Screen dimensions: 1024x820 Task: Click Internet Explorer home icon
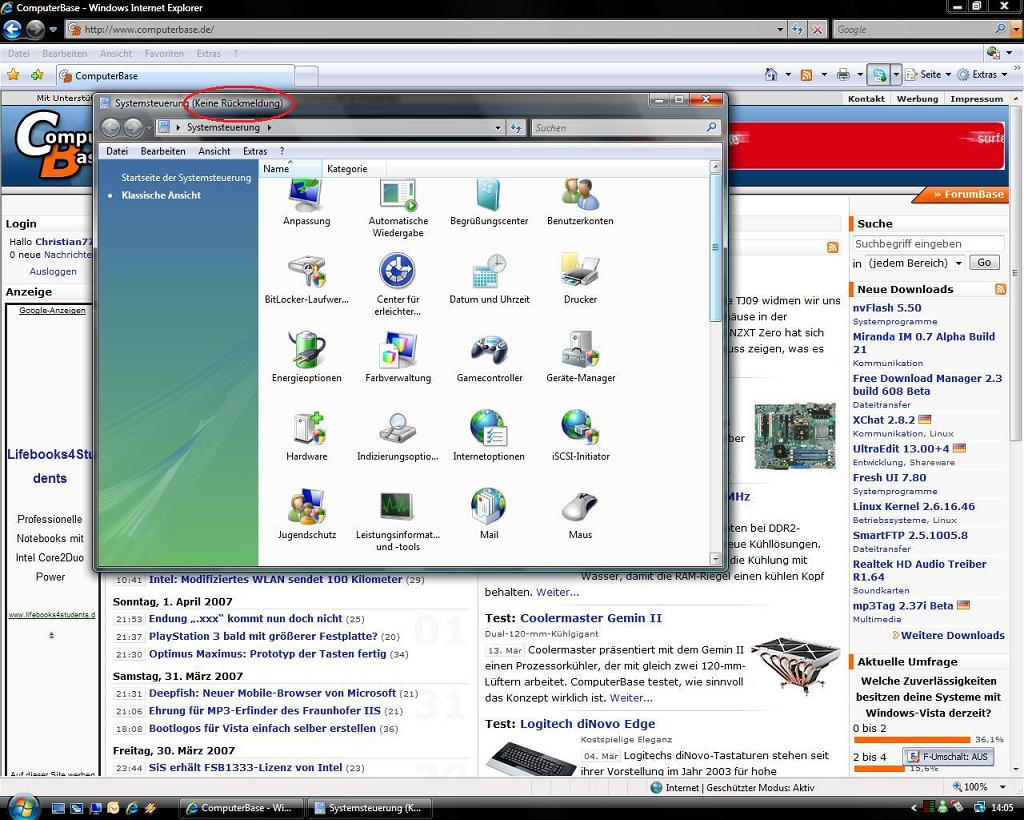(x=771, y=74)
